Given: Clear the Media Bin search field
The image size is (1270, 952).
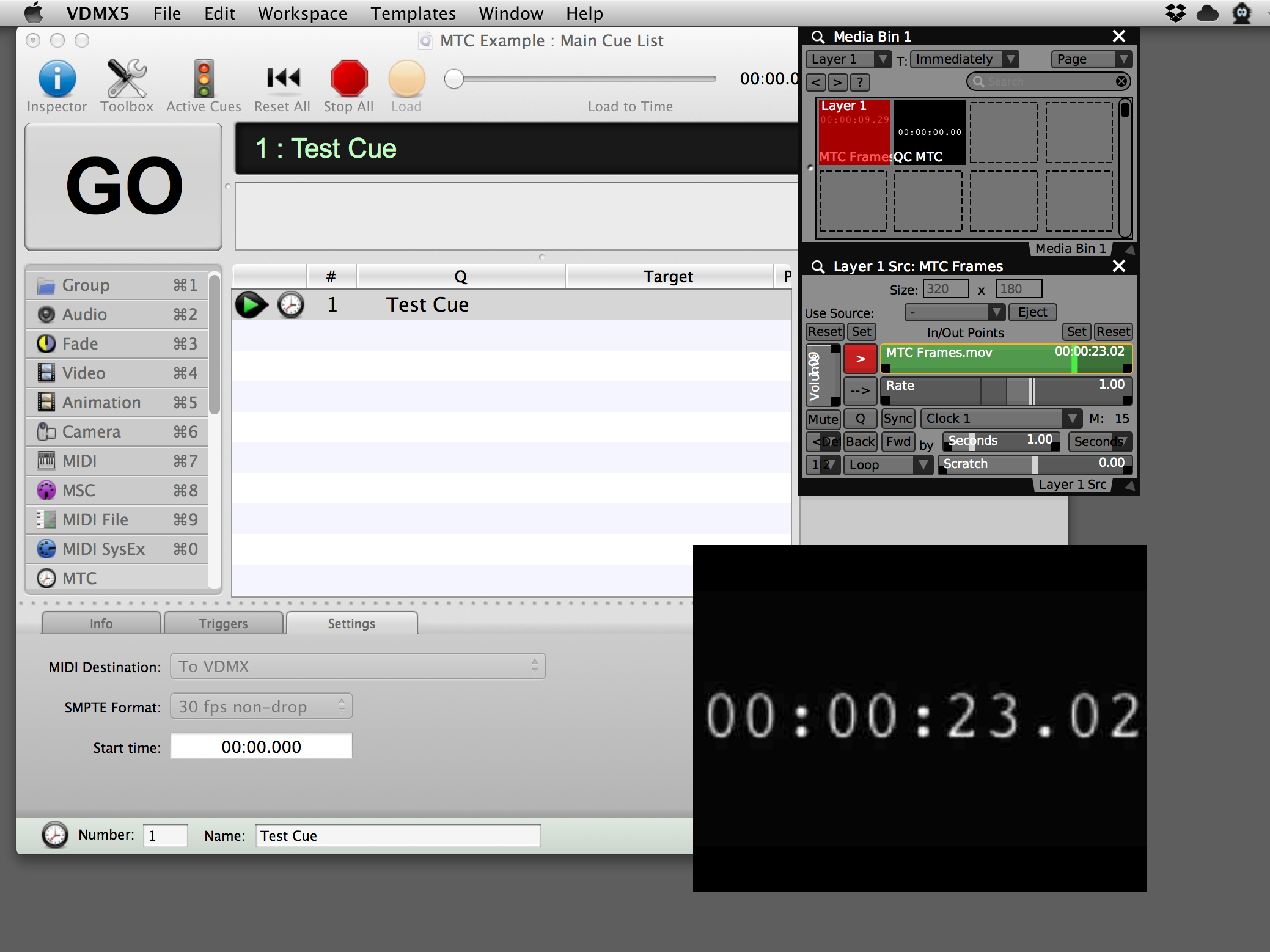Looking at the screenshot, I should pos(1121,82).
